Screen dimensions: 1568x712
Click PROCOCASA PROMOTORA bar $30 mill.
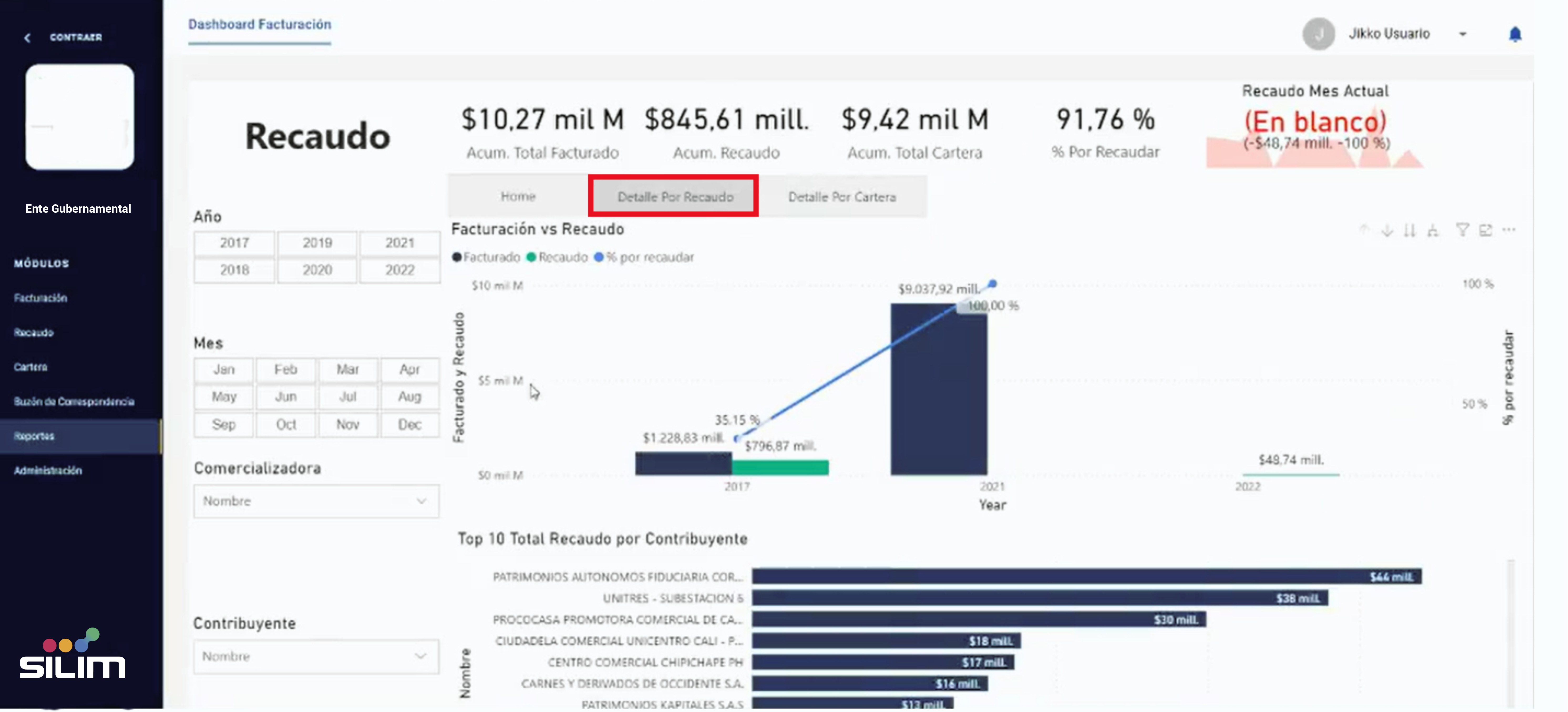click(x=979, y=619)
